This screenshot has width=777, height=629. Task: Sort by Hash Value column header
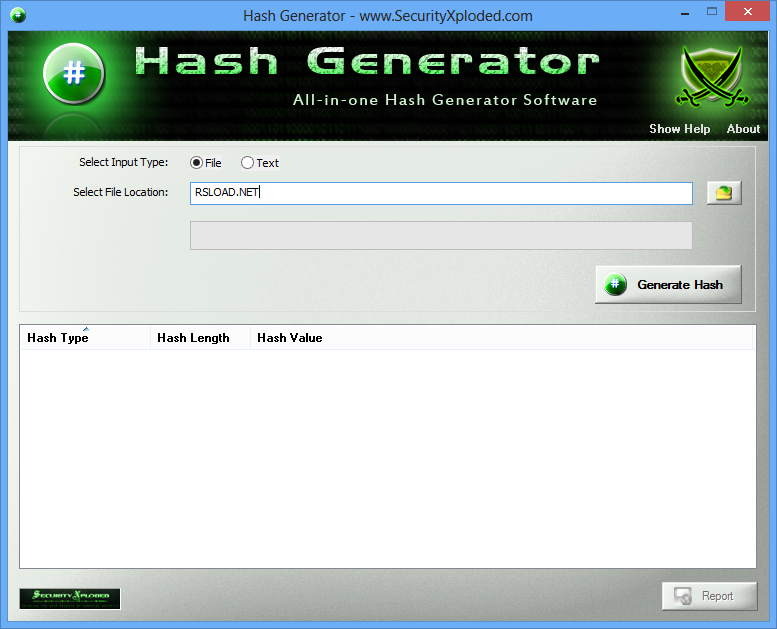(501, 338)
